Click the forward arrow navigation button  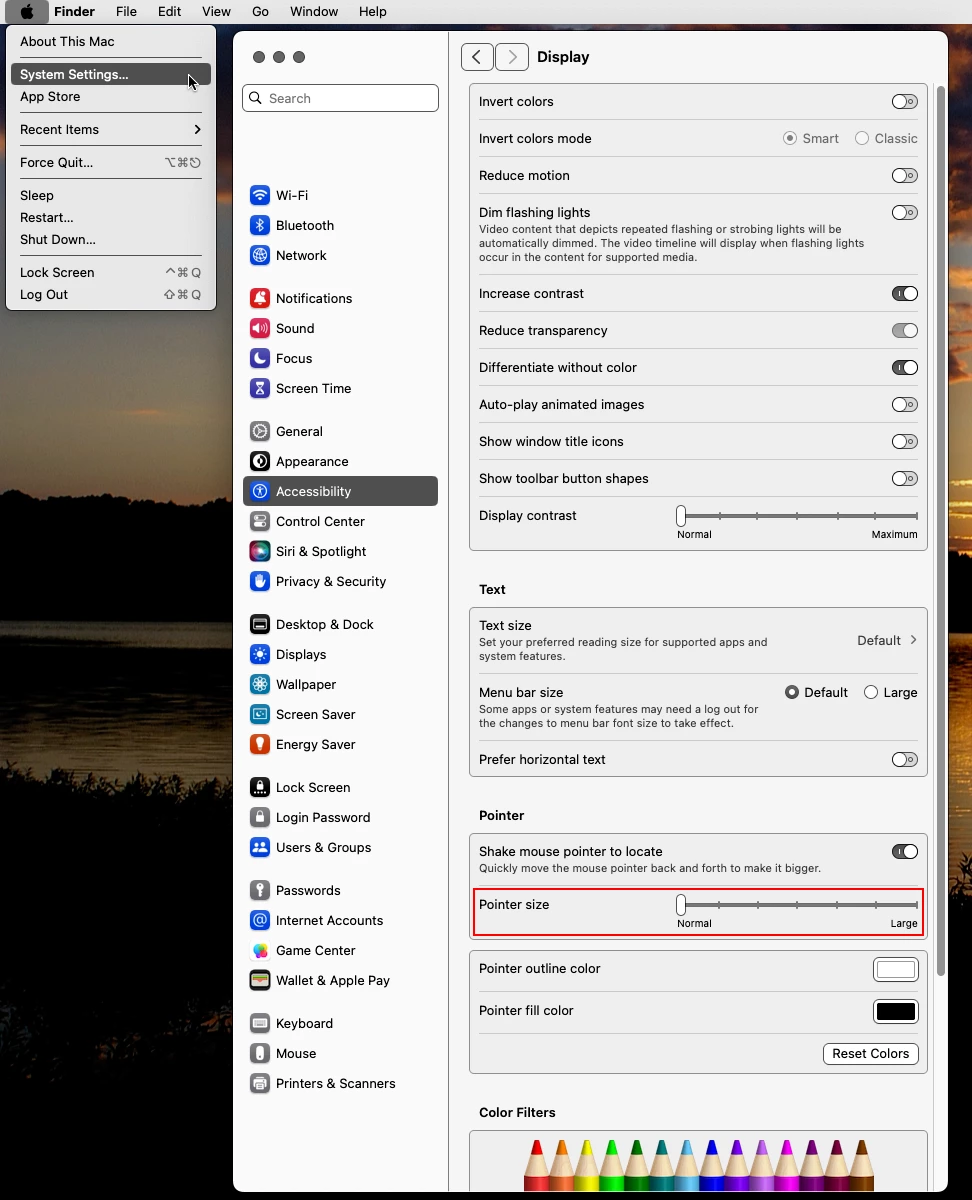coord(512,57)
